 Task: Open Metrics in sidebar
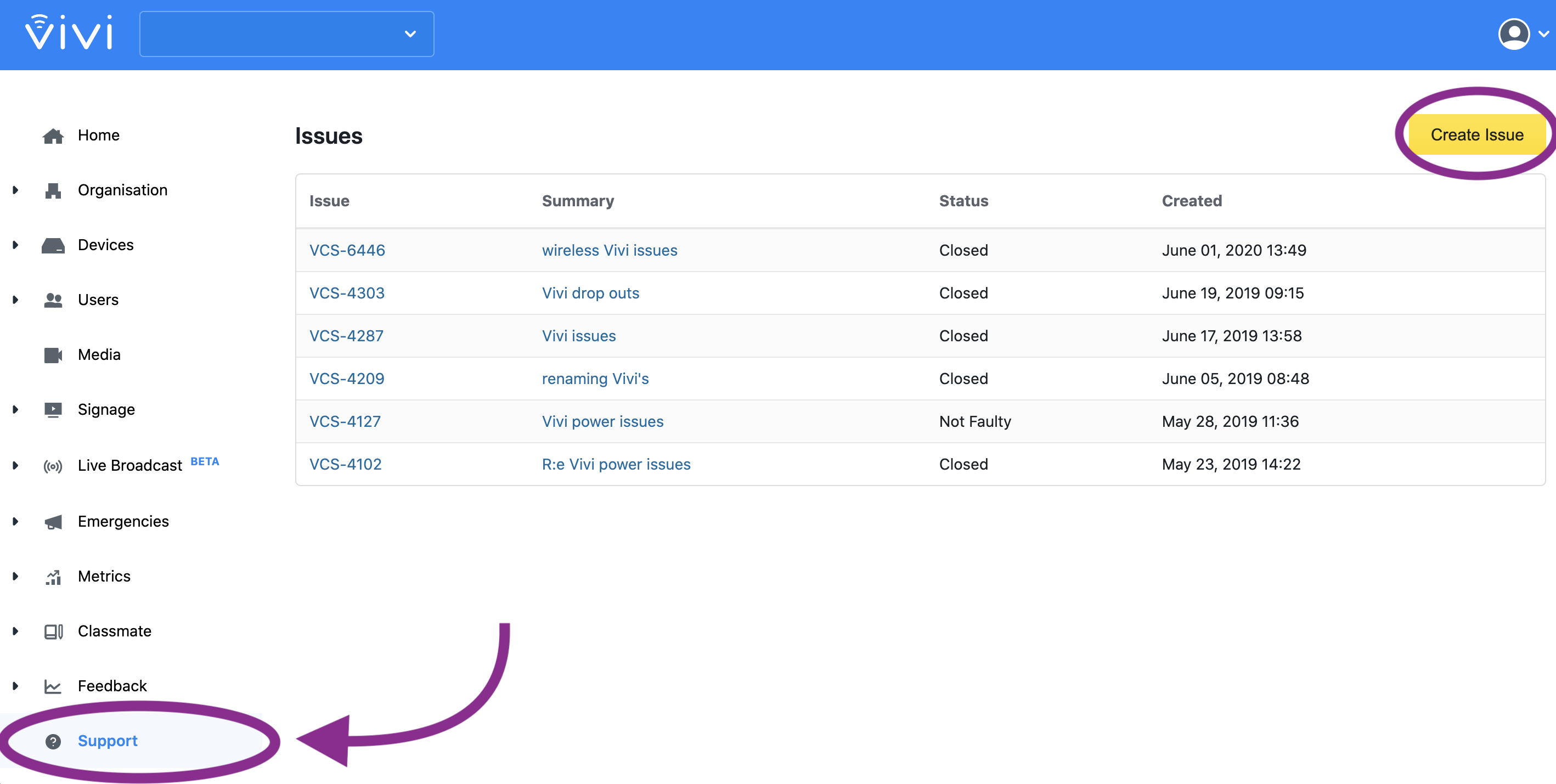104,577
